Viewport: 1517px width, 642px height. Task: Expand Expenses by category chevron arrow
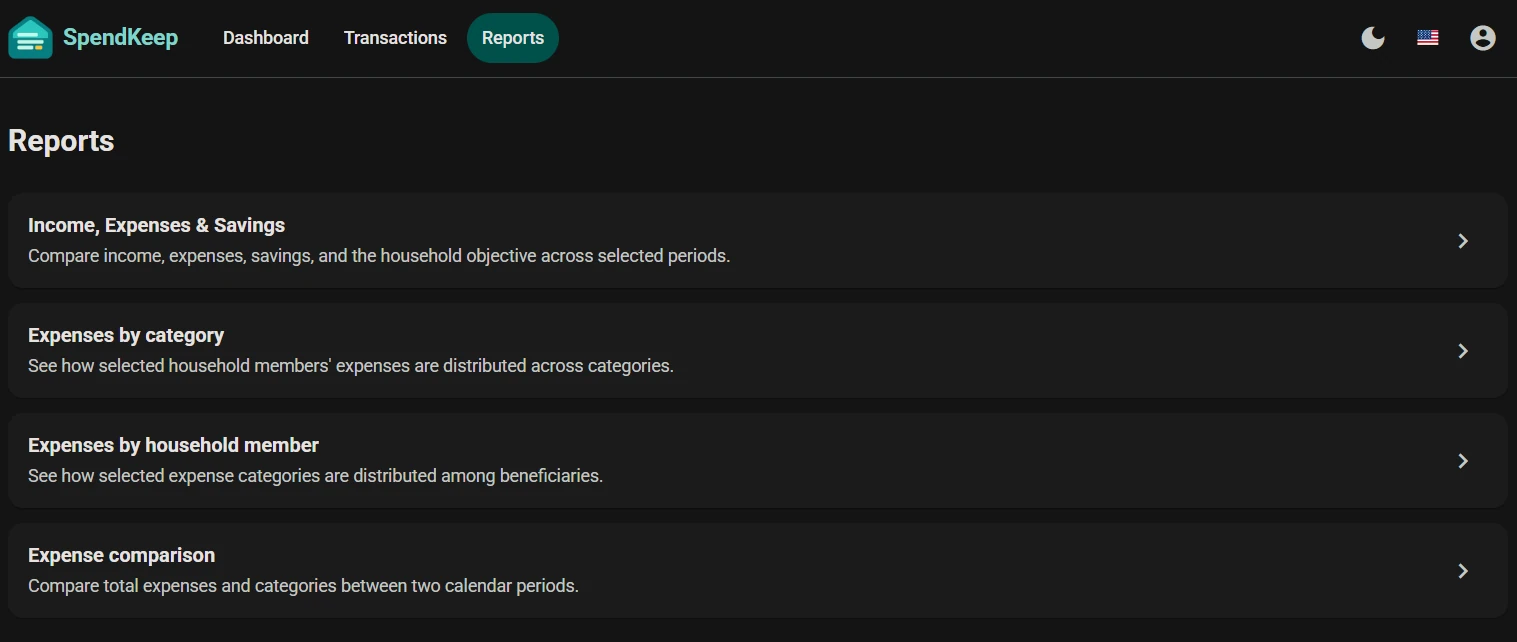[x=1463, y=351]
